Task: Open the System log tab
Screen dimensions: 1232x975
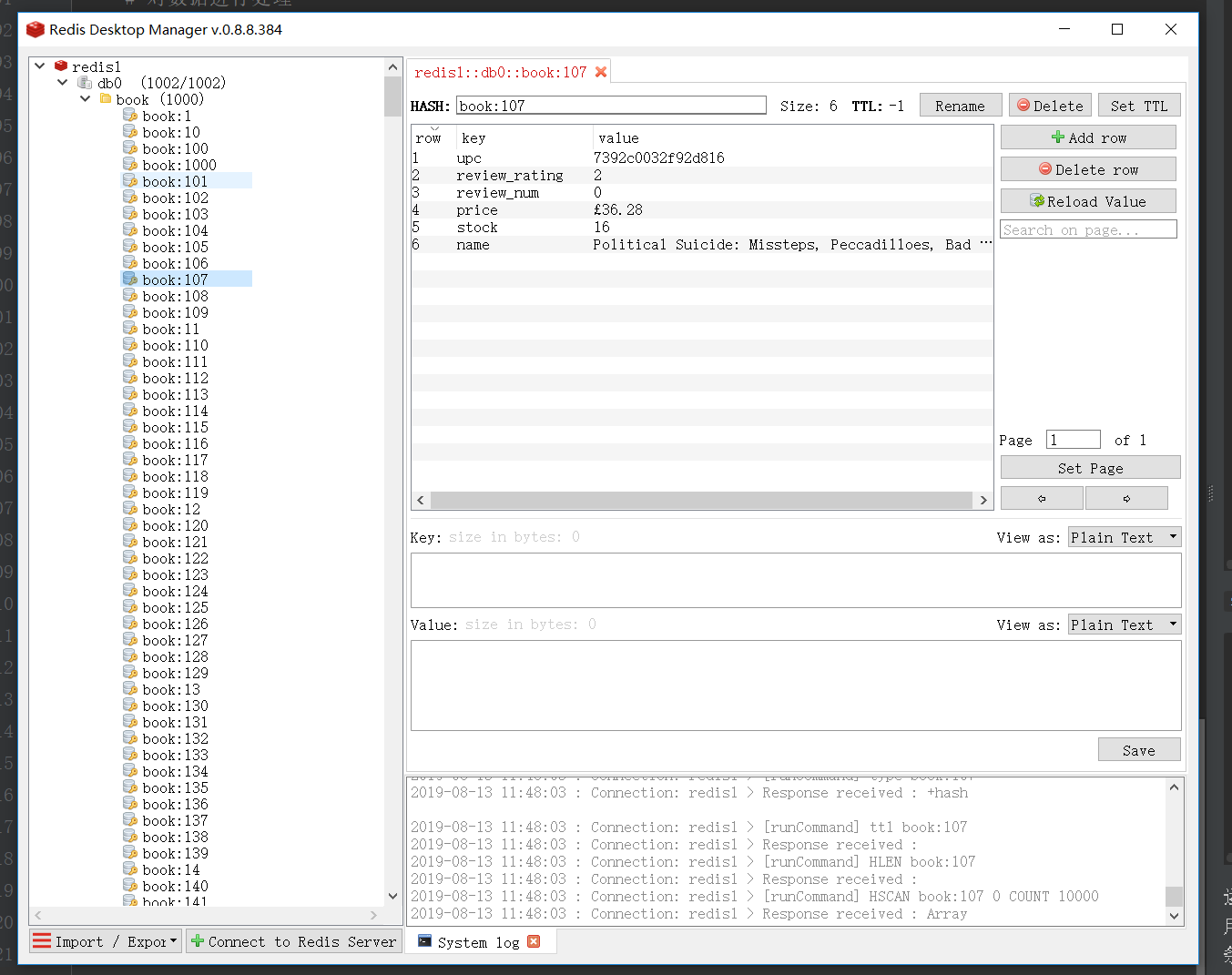Action: click(x=478, y=942)
